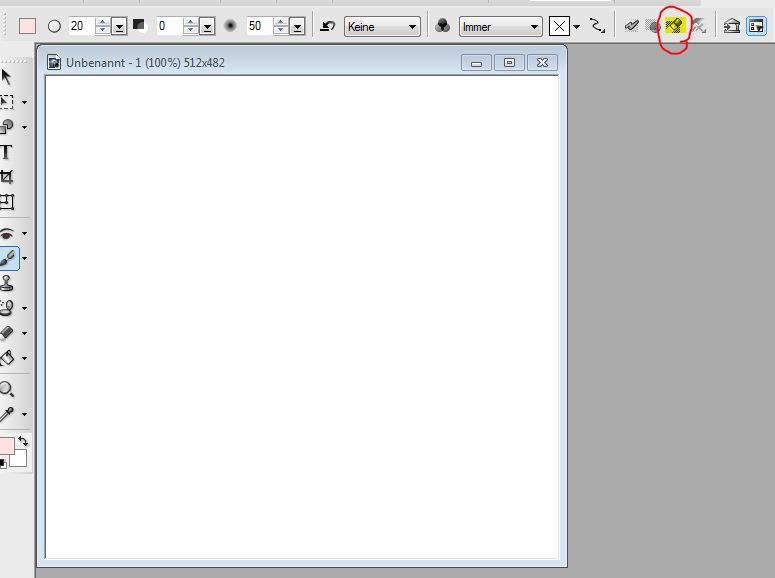Viewport: 775px width, 578px height.
Task: Close the Unbenannt - 1 document window
Action: (542, 63)
